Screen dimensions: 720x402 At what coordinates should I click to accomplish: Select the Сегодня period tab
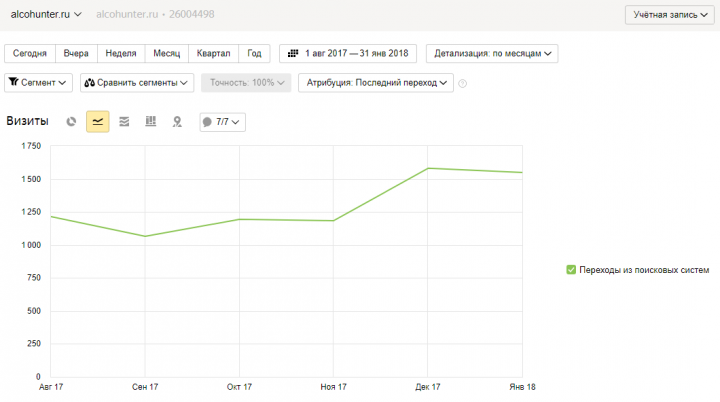coord(30,53)
